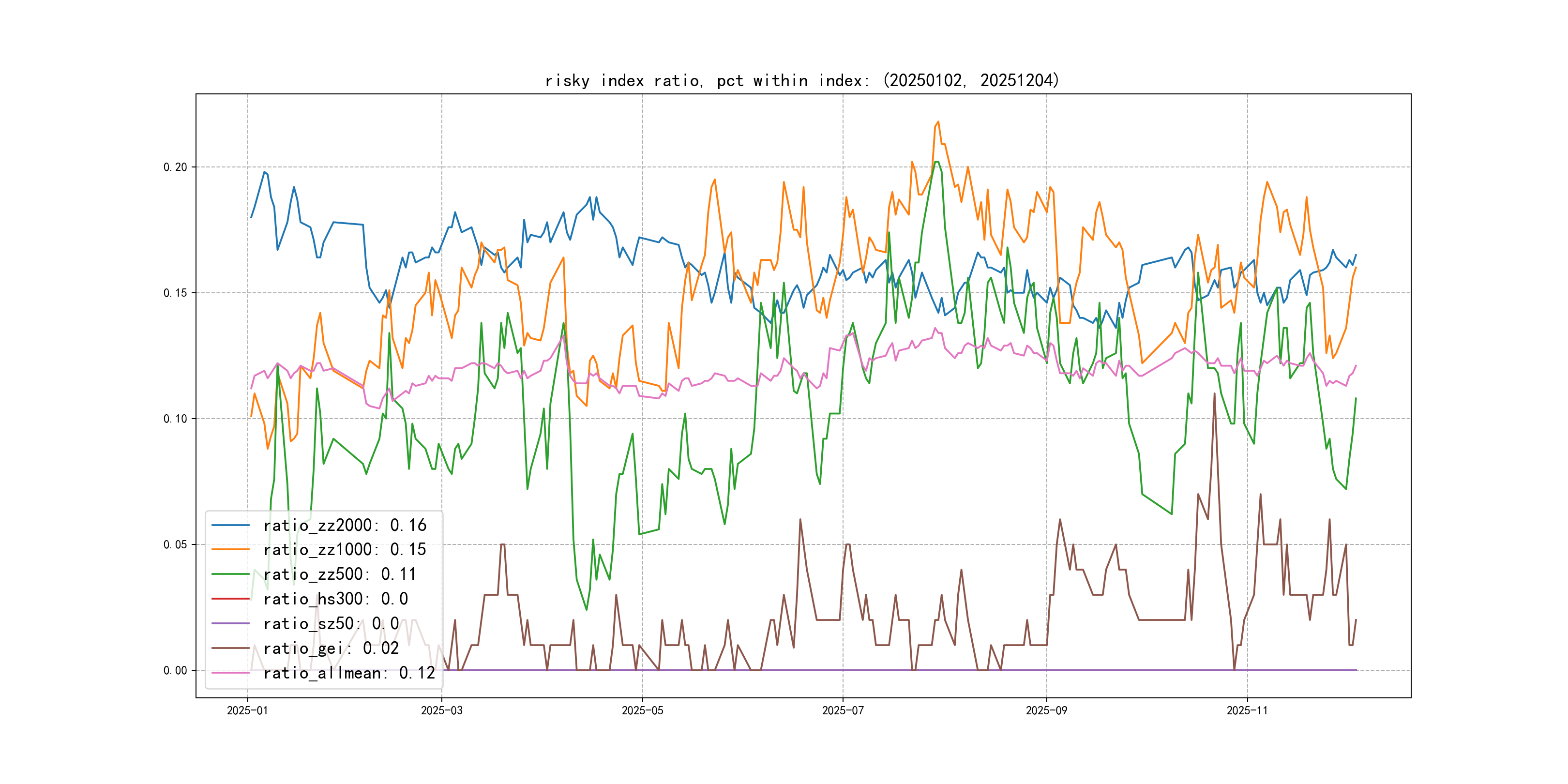Click the 0.05 y-axis tick label
This screenshot has width=1568, height=784.
(x=175, y=545)
